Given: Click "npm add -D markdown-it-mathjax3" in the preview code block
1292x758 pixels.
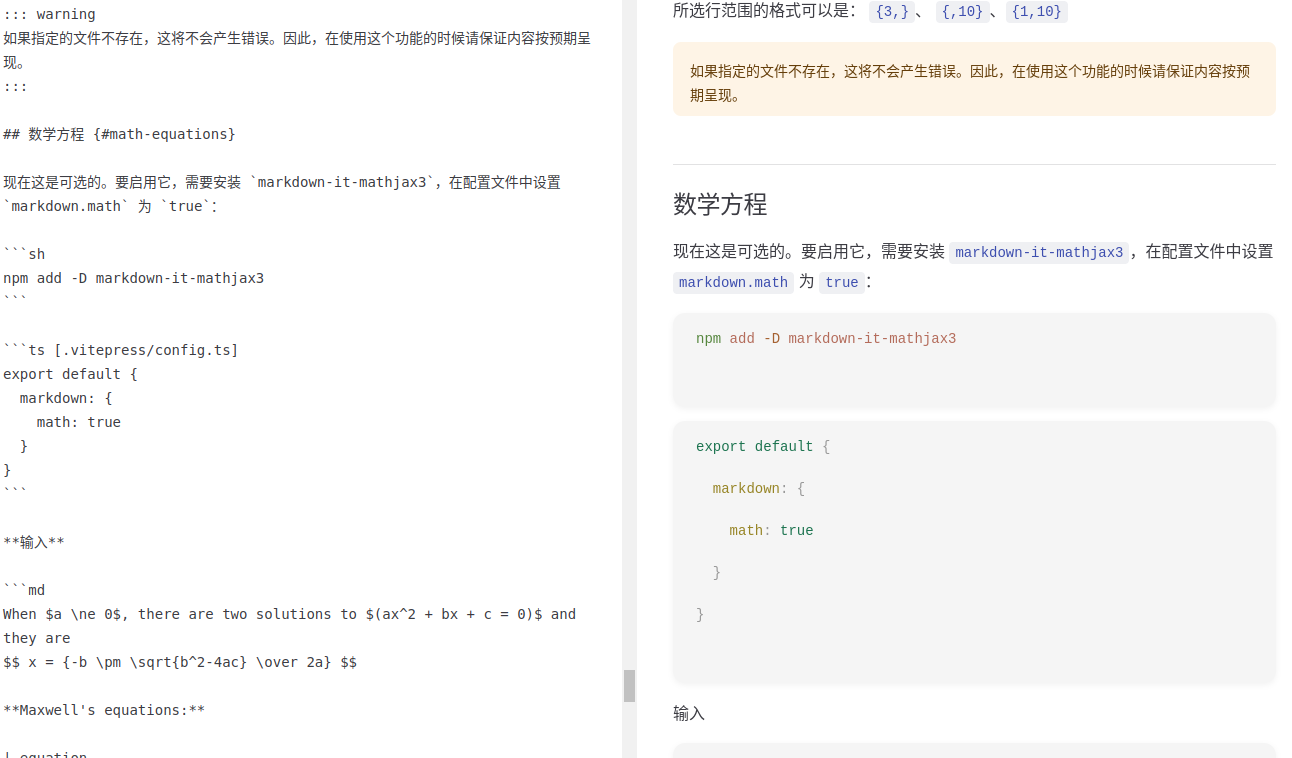Looking at the screenshot, I should click(826, 339).
